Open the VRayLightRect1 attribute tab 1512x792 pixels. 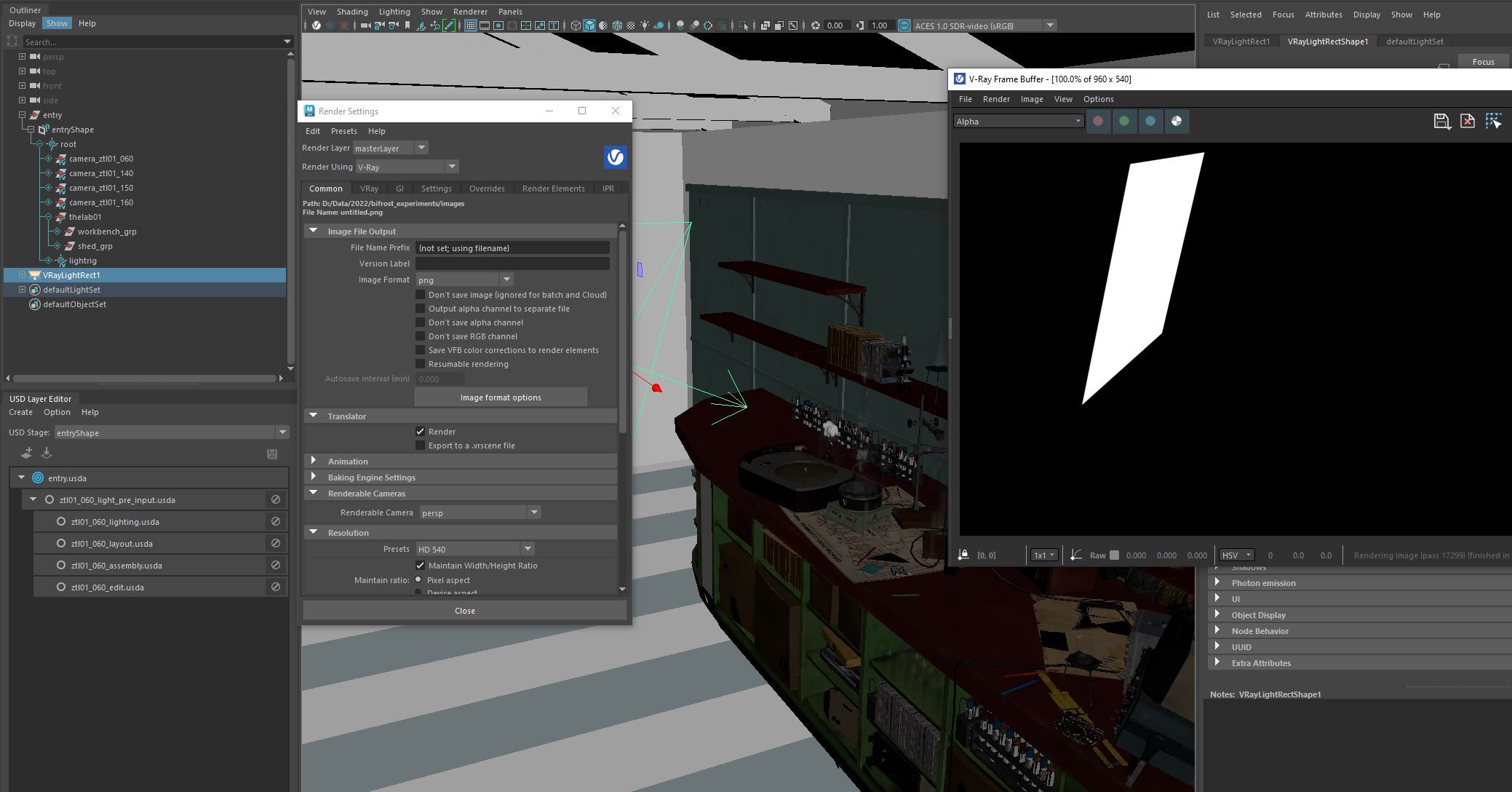pos(1241,41)
